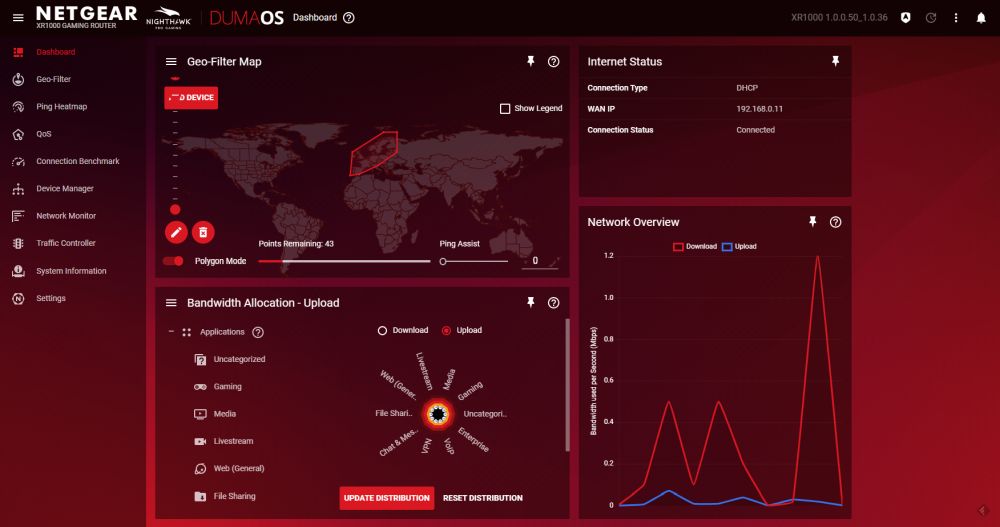Click the red DEVICE button on map
Screen dimensions: 1000x527
click(191, 98)
